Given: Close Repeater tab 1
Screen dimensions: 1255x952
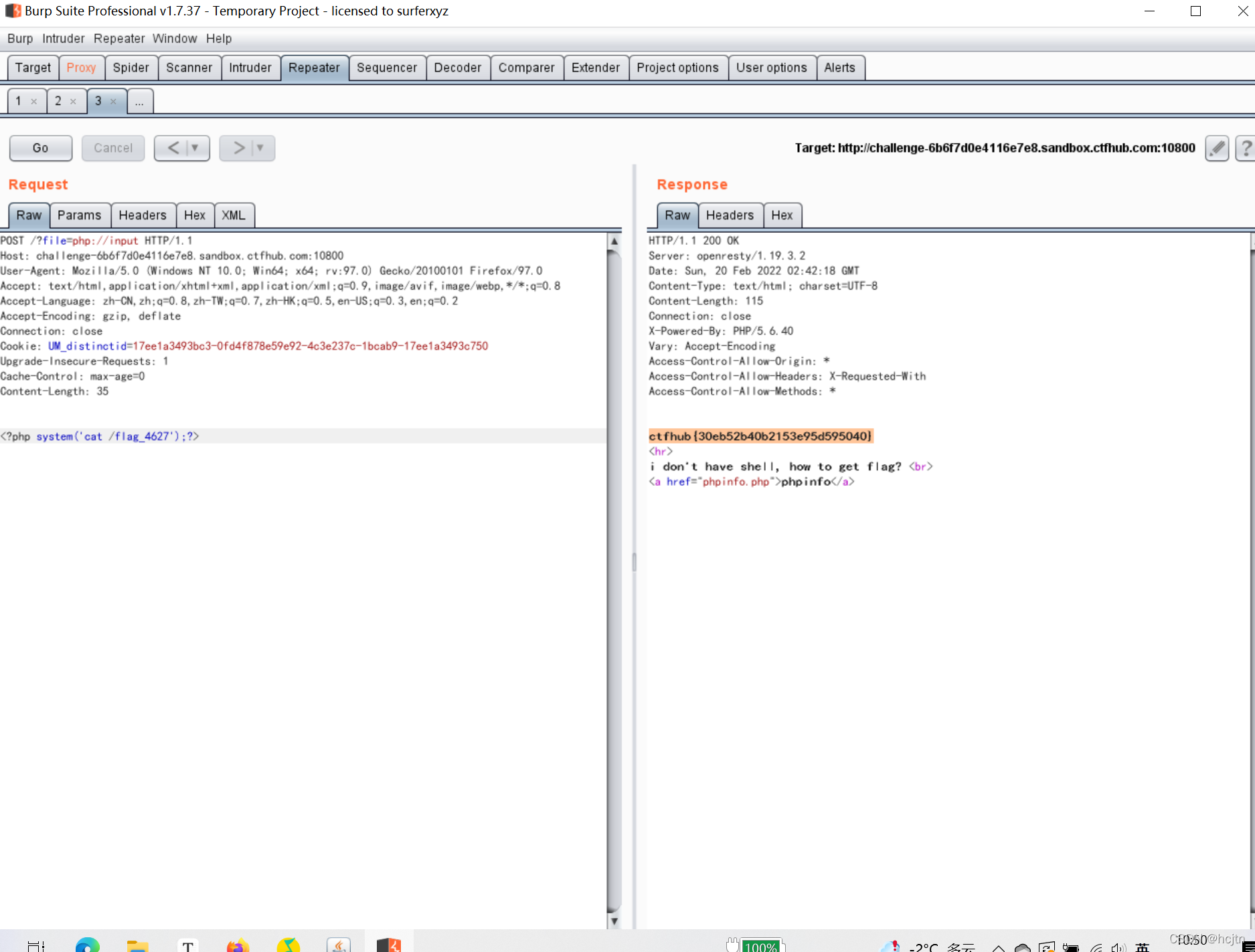Looking at the screenshot, I should pyautogui.click(x=33, y=102).
